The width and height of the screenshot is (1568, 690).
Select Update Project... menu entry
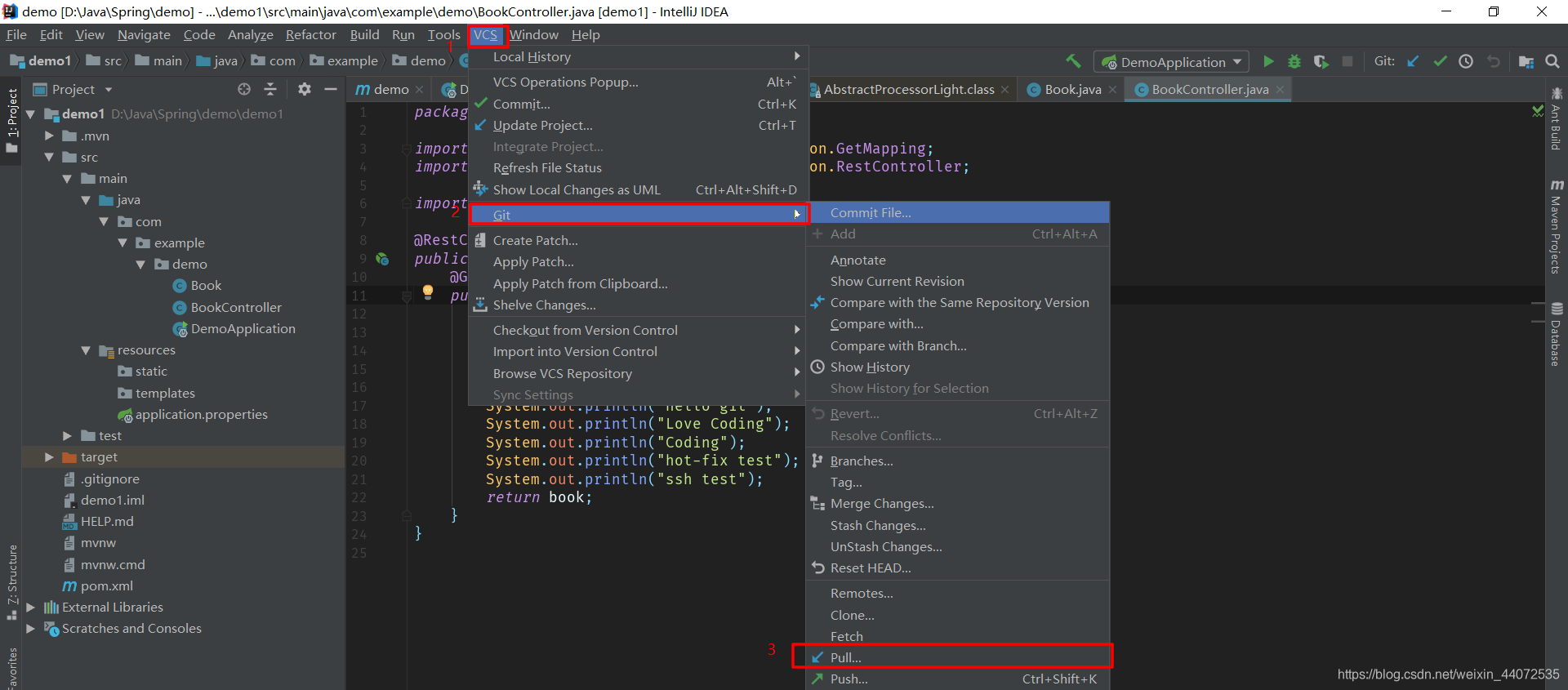pos(638,125)
